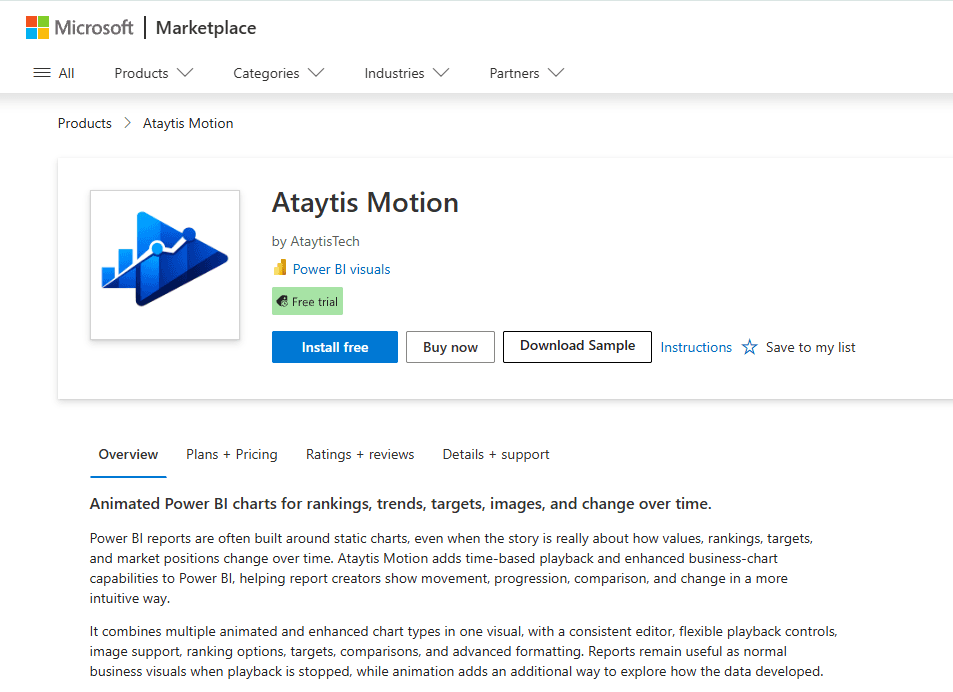Click the Free trial badge
The height and width of the screenshot is (692, 953).
tap(307, 301)
